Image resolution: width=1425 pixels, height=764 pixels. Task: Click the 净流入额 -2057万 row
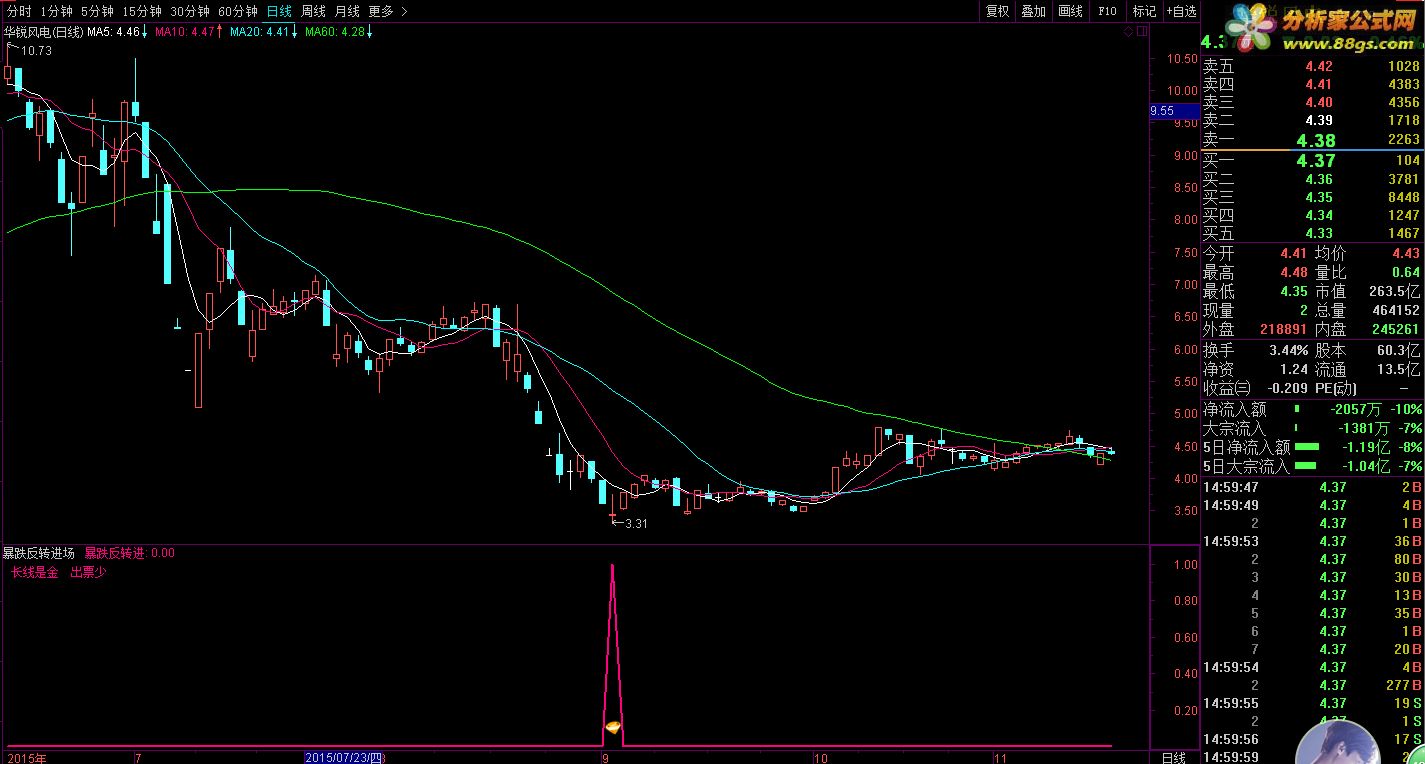point(1311,409)
